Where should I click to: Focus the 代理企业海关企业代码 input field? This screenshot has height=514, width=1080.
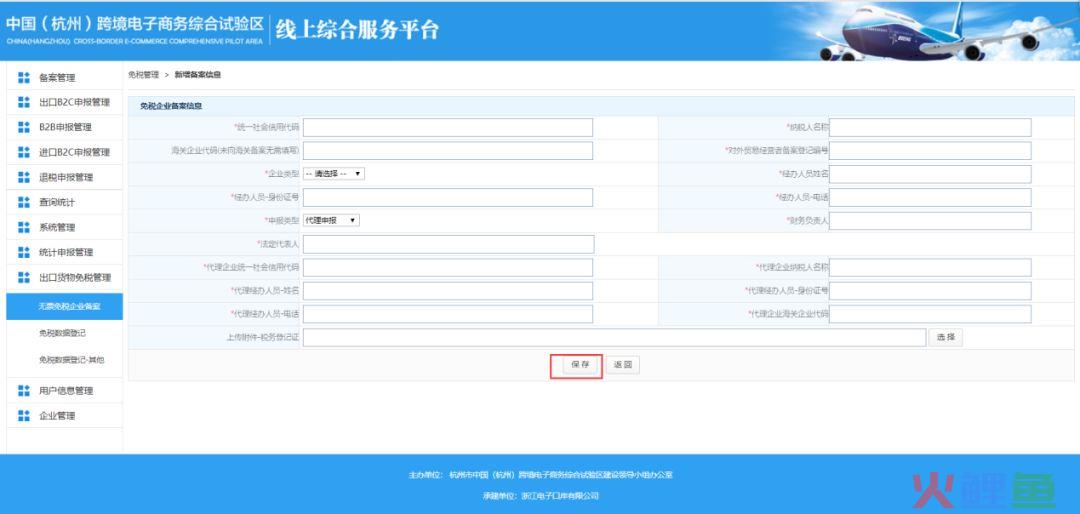pyautogui.click(x=931, y=314)
